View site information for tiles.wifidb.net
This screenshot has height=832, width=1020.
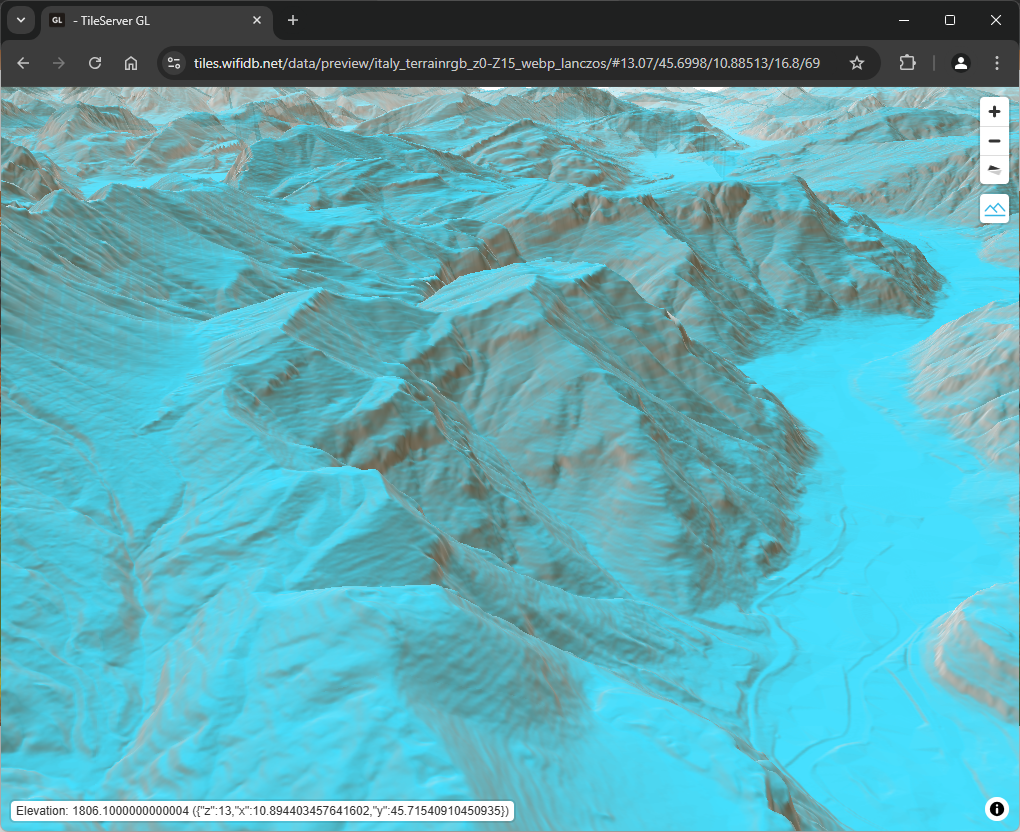coord(174,63)
